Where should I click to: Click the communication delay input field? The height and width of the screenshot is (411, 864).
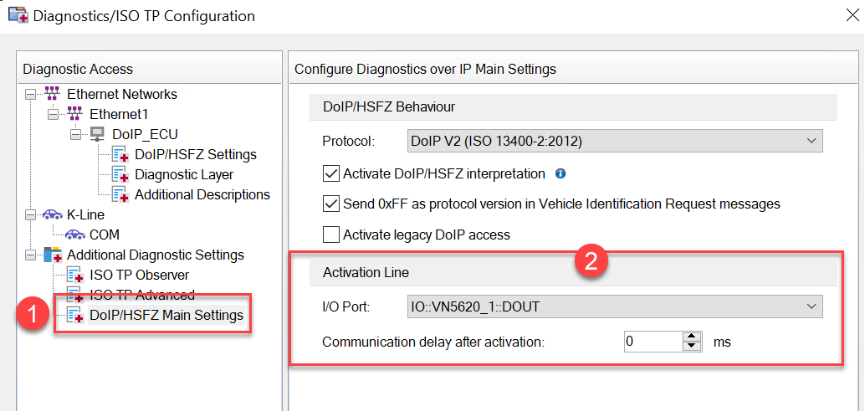tap(648, 341)
